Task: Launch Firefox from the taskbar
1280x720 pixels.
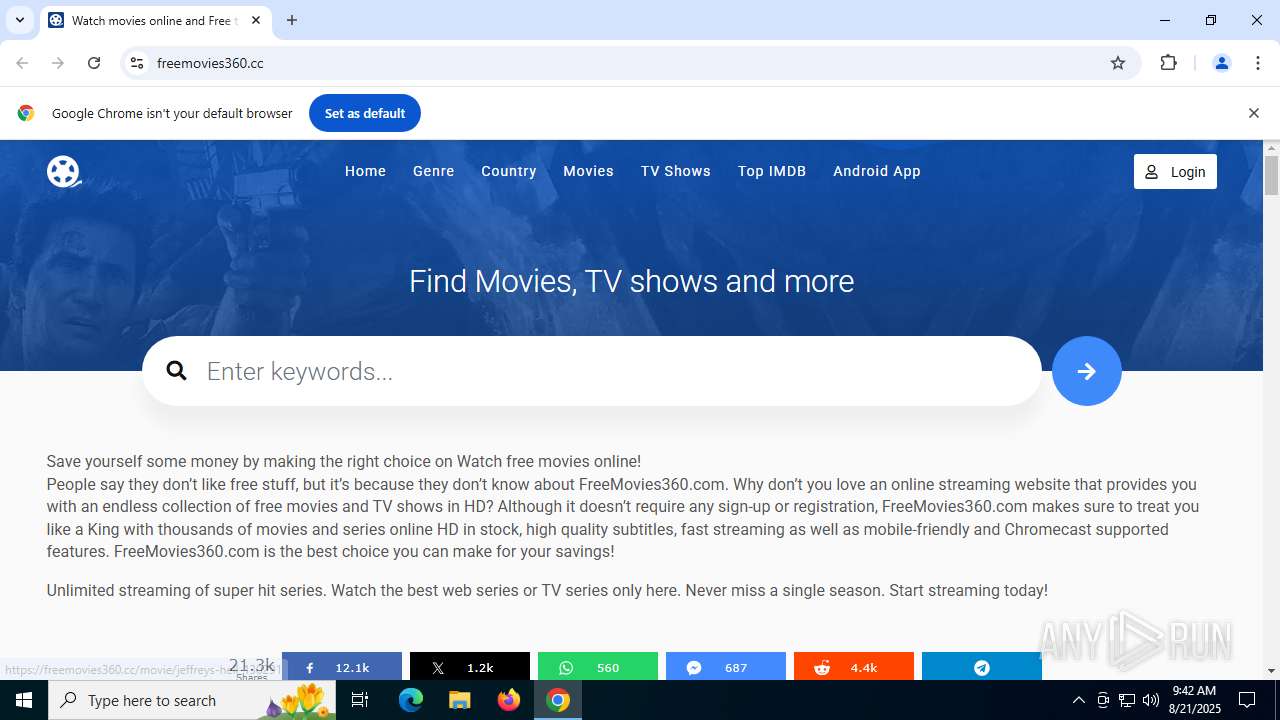Action: [x=509, y=700]
